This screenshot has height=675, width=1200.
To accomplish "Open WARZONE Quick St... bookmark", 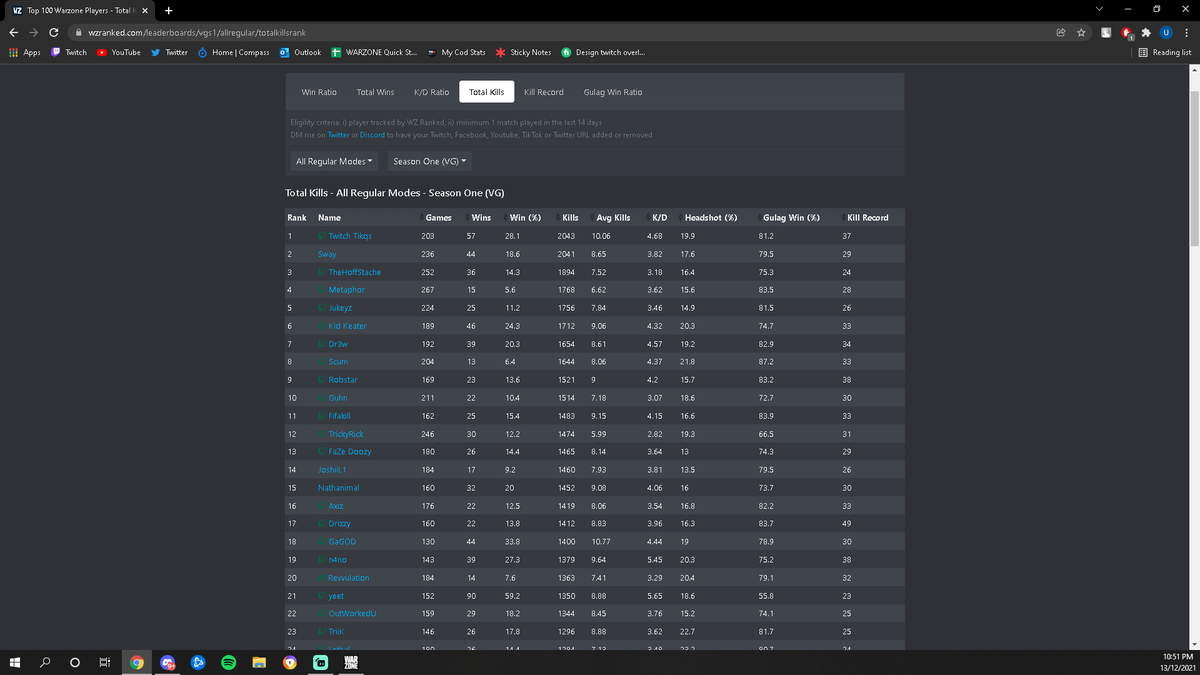I will coord(374,52).
